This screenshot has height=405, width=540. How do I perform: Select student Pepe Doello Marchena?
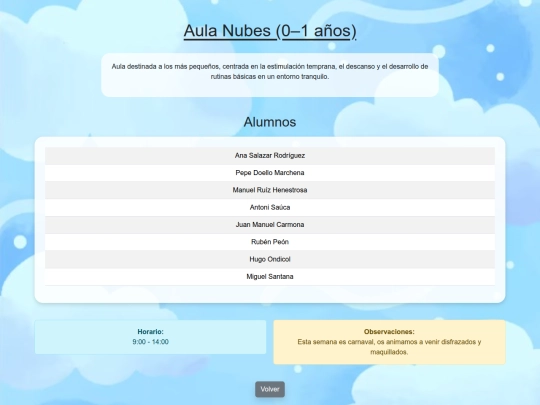270,173
